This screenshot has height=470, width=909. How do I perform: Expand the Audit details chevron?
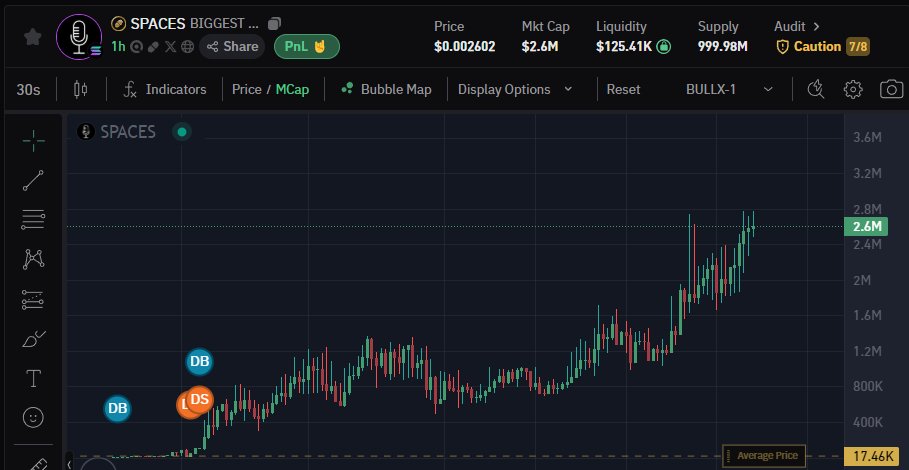(x=816, y=27)
